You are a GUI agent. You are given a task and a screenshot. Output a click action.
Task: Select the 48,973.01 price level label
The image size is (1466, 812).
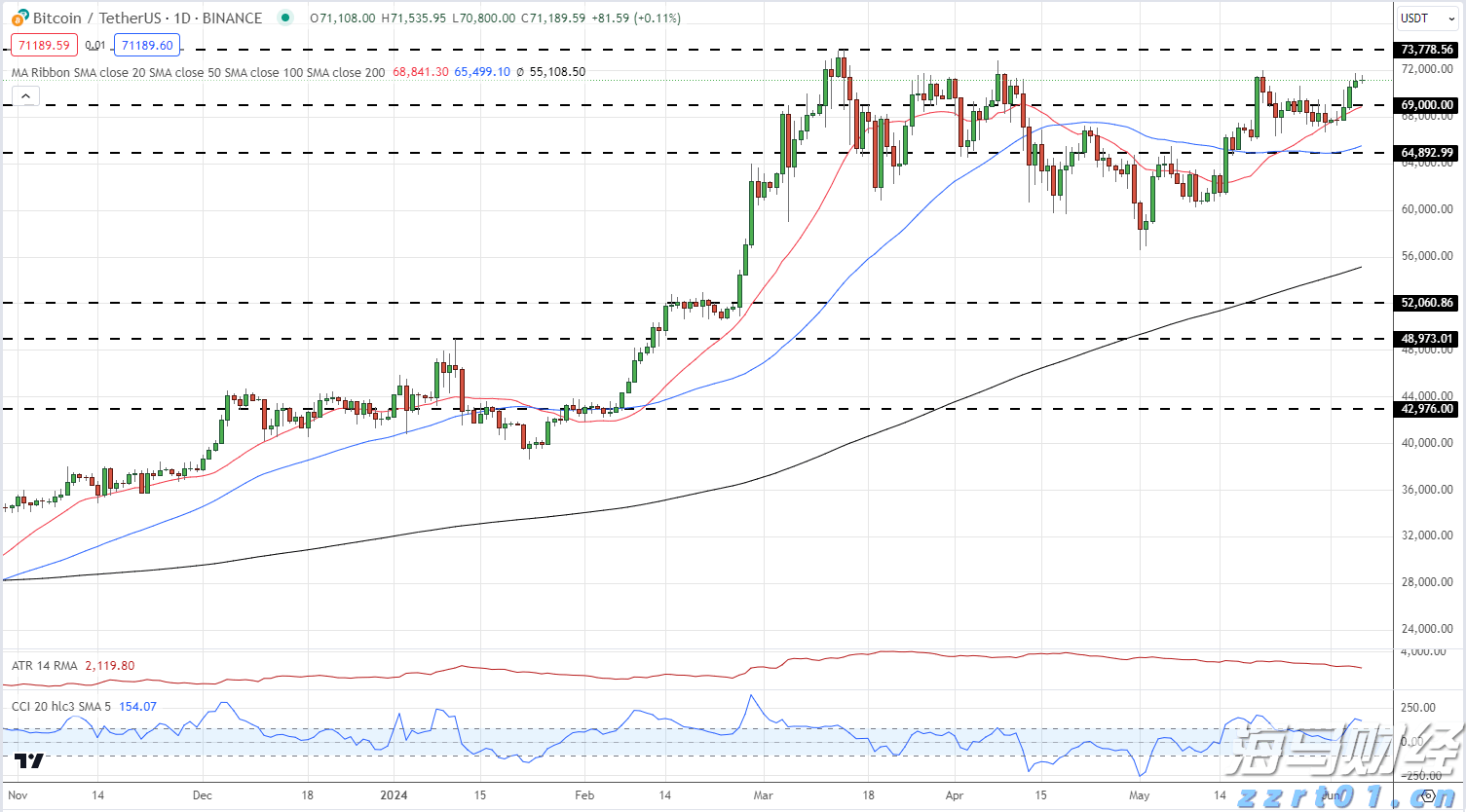(x=1427, y=339)
